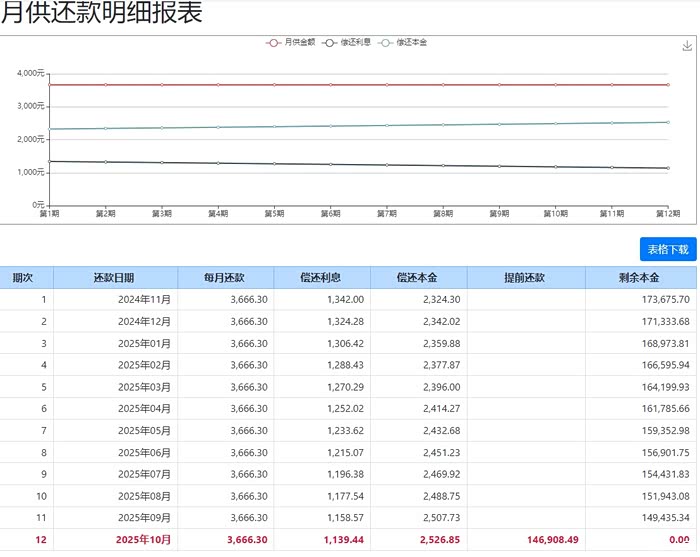700x557 pixels.
Task: Click the 剩余本金 column header
Action: pos(641,278)
